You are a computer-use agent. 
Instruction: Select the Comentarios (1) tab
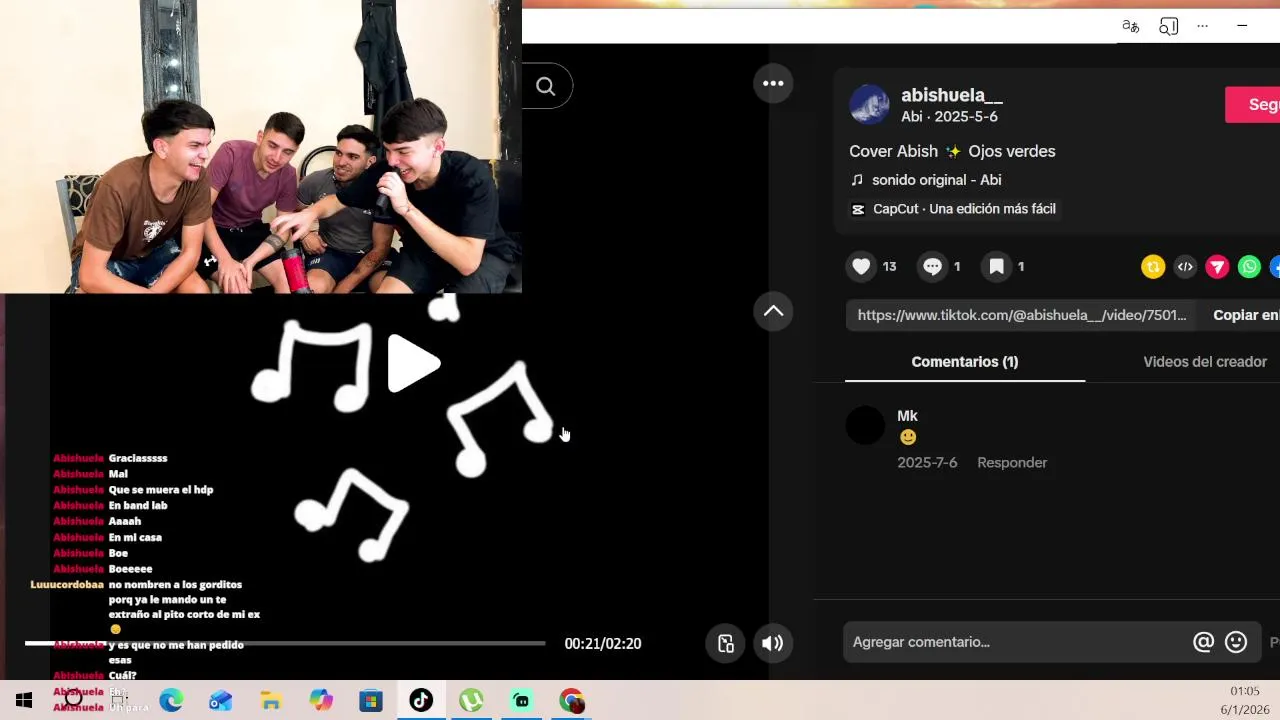(965, 362)
